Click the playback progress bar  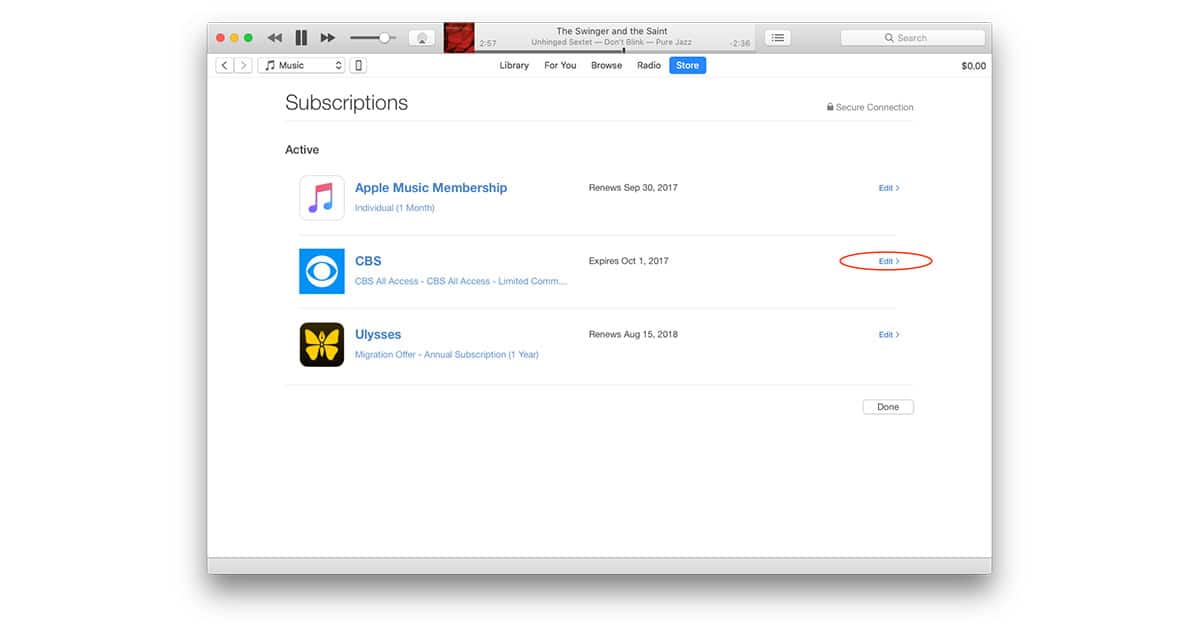coord(614,51)
